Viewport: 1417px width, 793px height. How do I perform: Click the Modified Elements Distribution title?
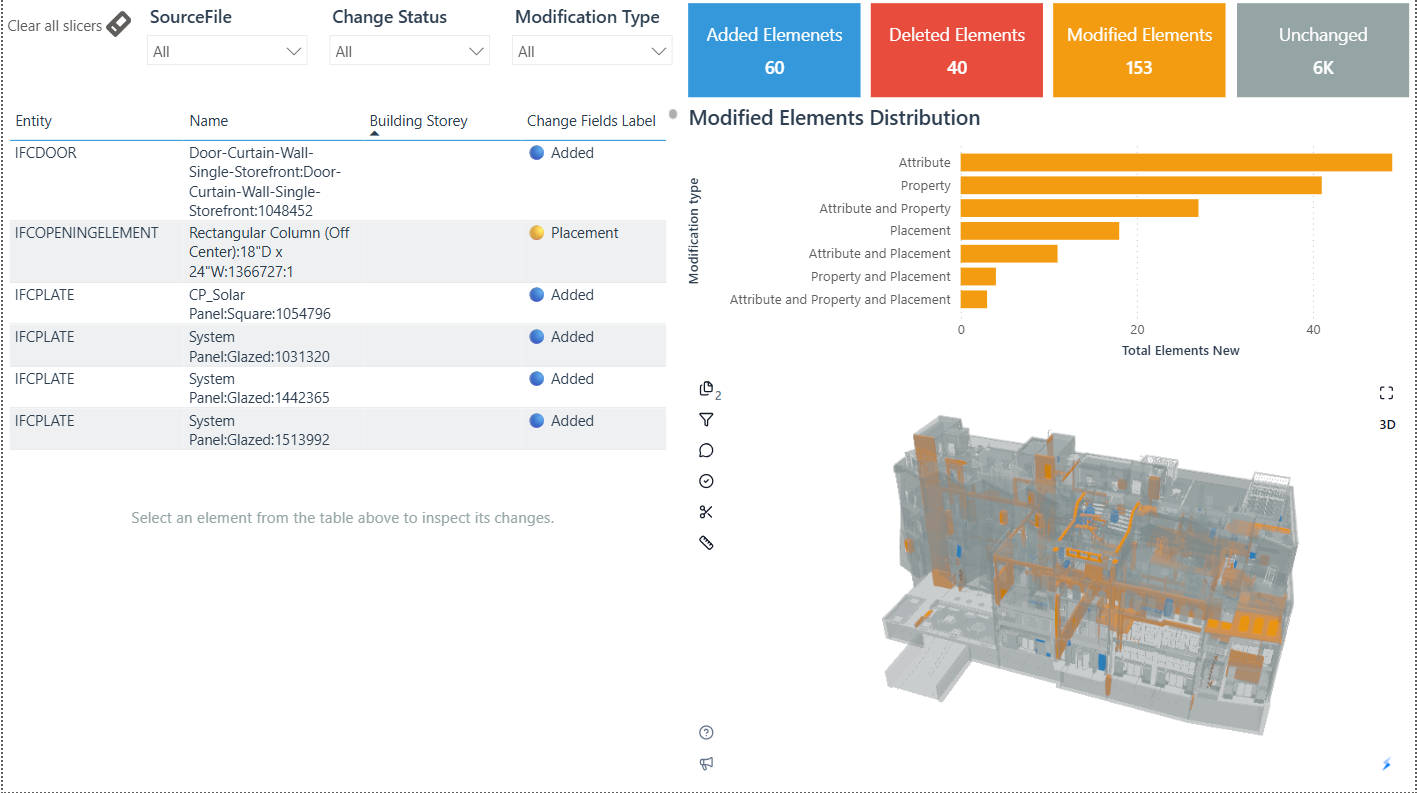tap(834, 118)
